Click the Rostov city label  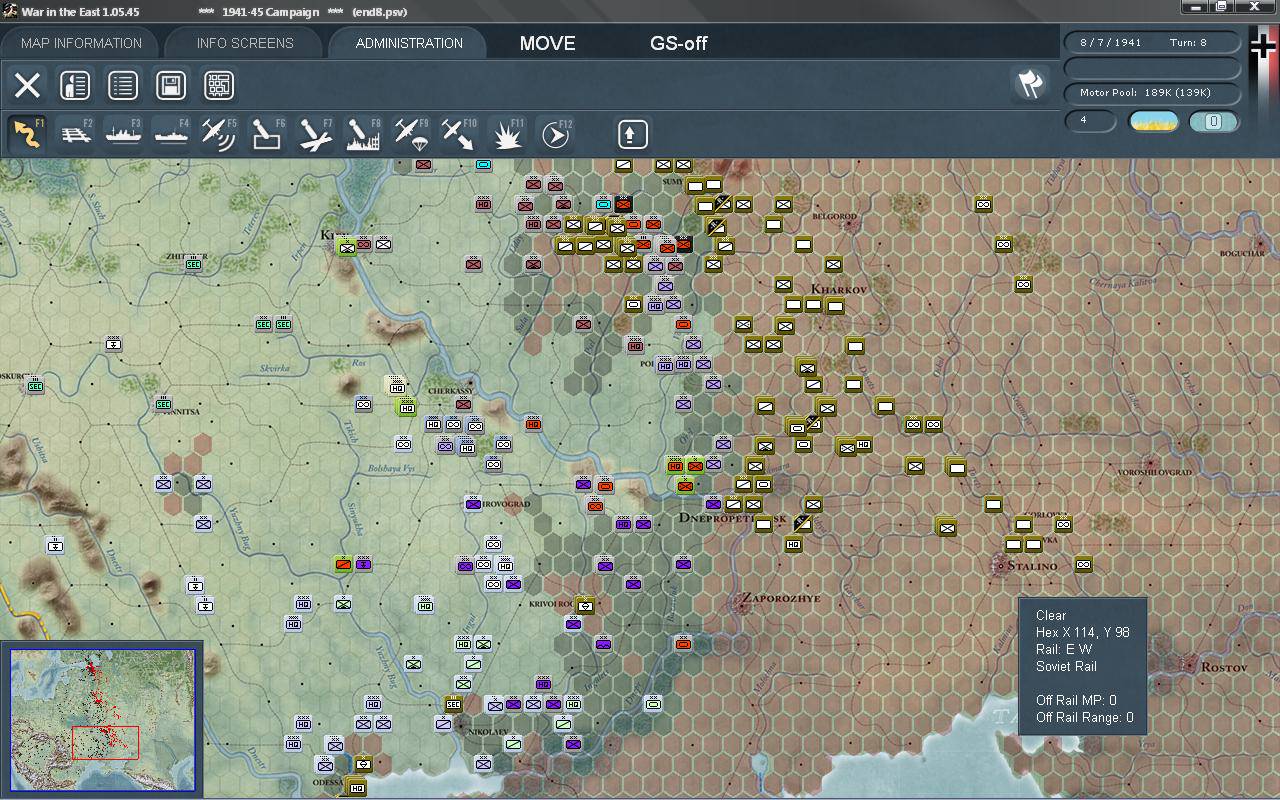pyautogui.click(x=1225, y=667)
